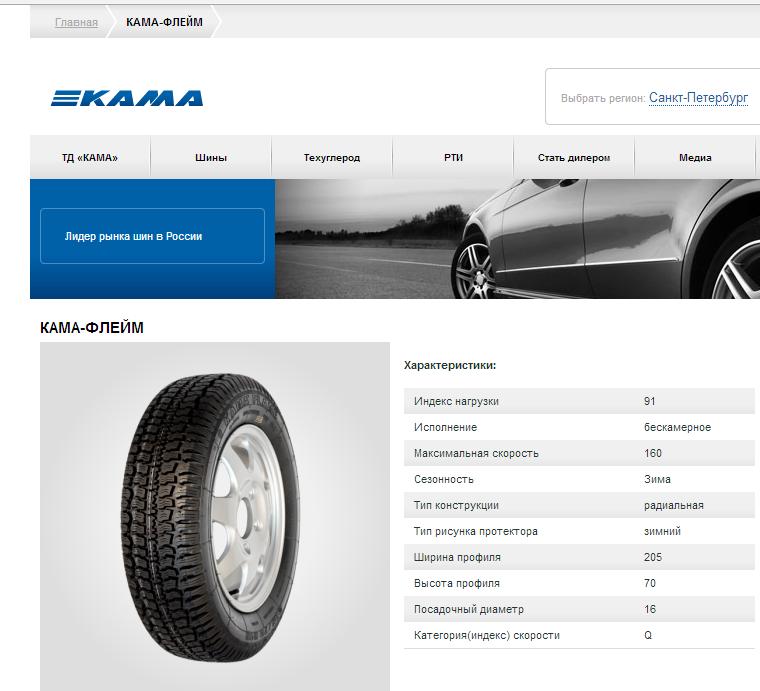Click the load index value 91

(649, 401)
